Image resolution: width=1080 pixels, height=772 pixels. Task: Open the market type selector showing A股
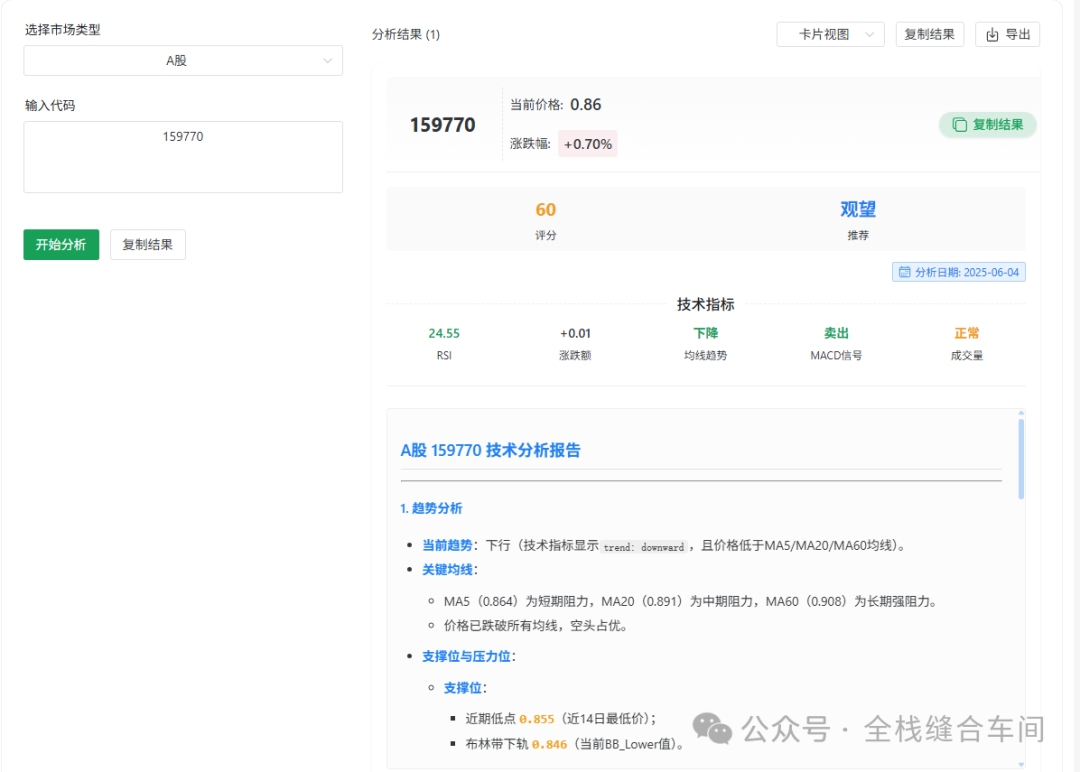(183, 60)
